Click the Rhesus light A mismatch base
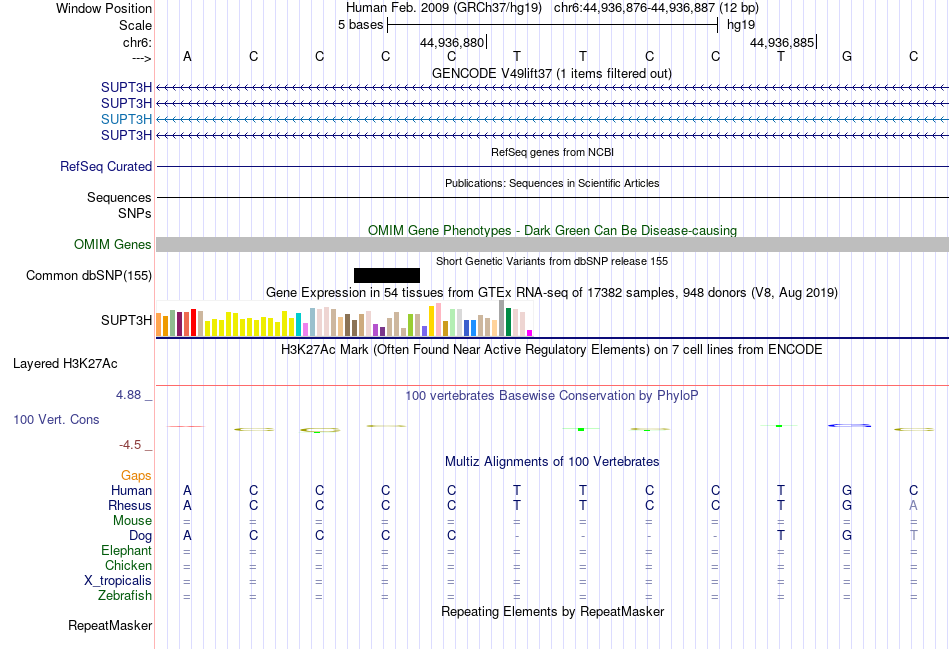This screenshot has width=950, height=649. [x=913, y=505]
